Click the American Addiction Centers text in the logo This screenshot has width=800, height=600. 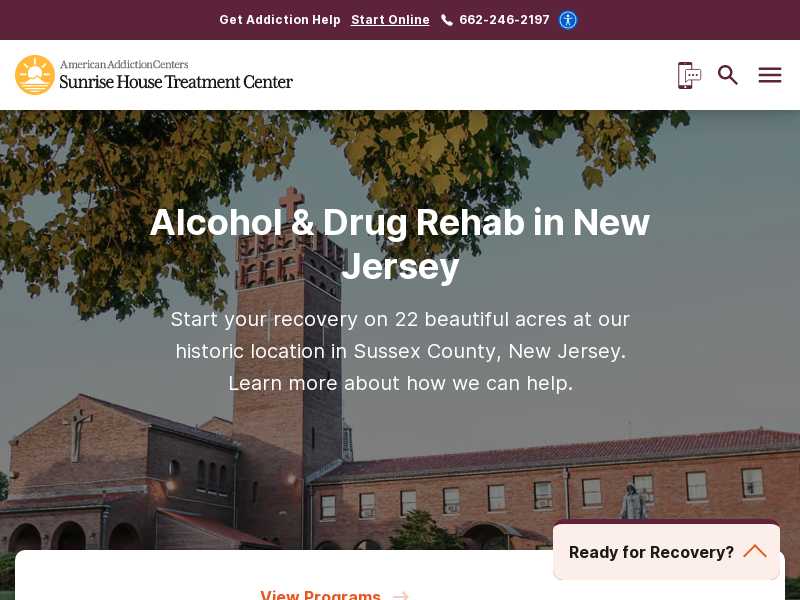[124, 64]
